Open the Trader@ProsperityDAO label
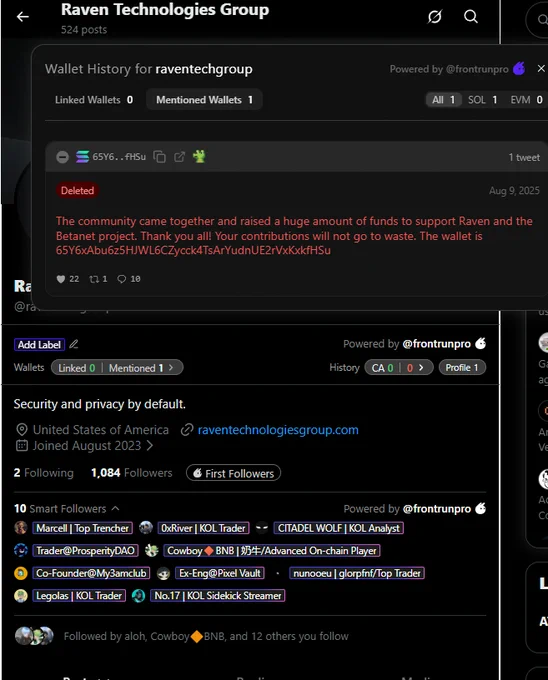 [x=85, y=550]
